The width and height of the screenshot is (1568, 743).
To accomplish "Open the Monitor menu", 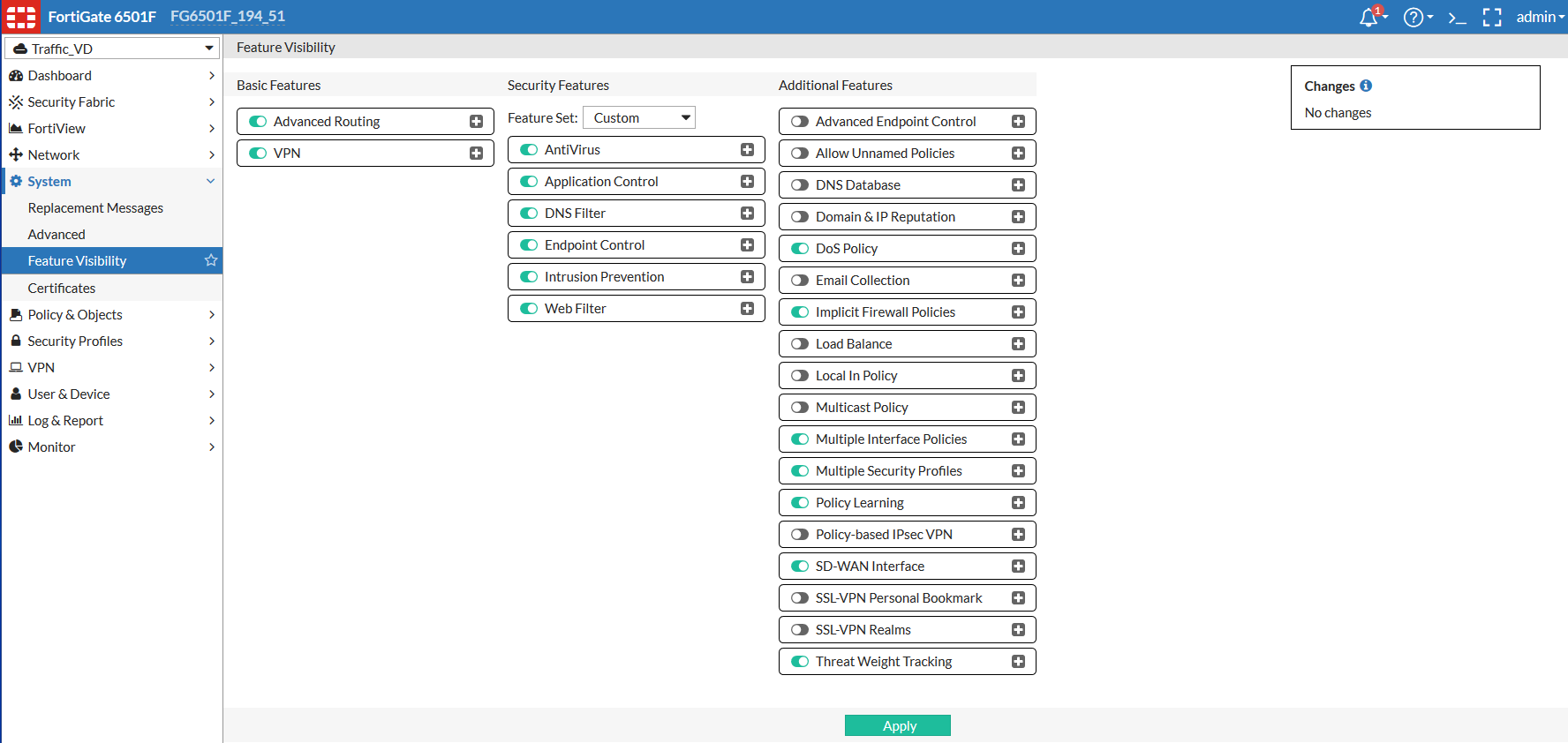I will click(x=112, y=447).
